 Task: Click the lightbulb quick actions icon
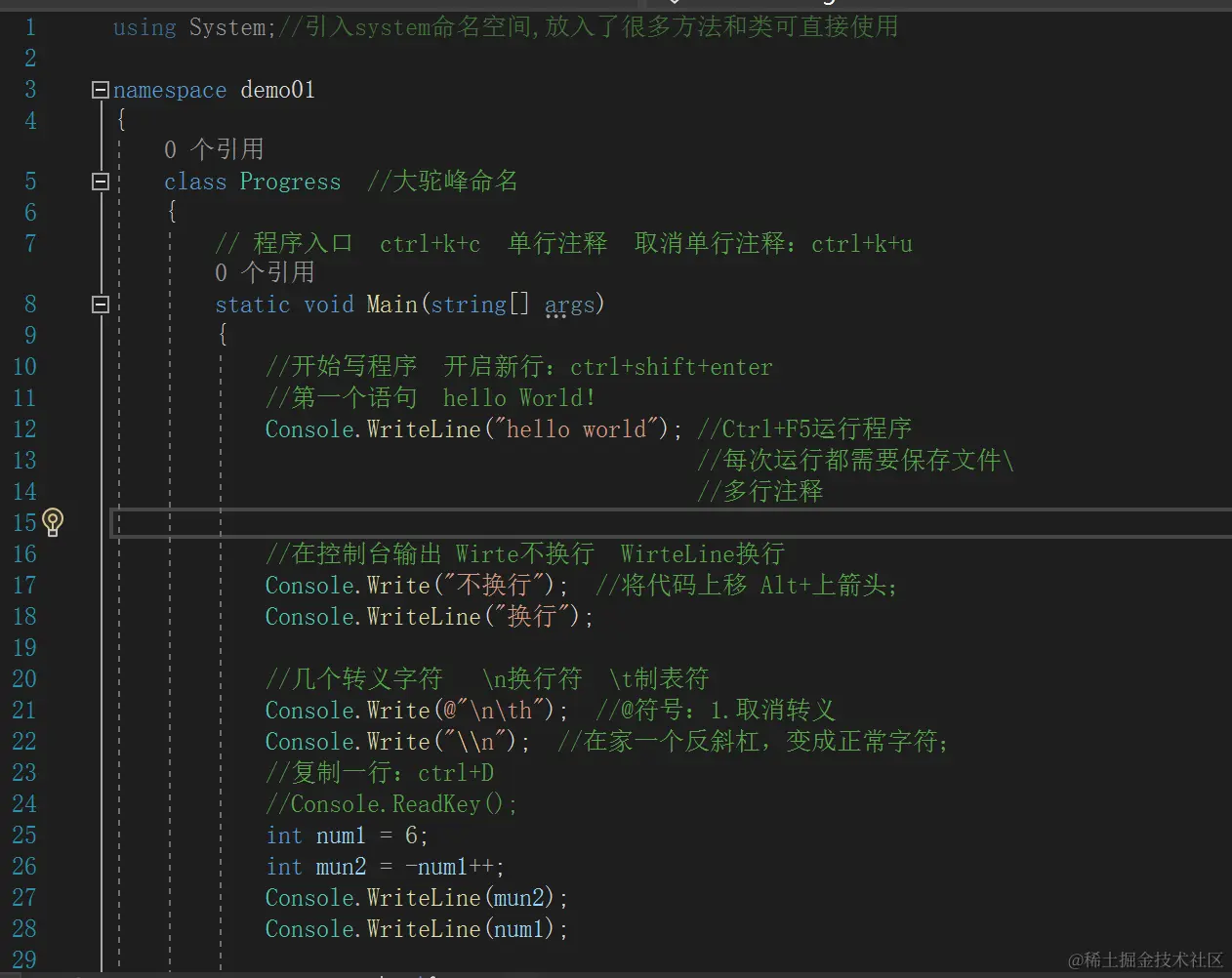click(53, 522)
